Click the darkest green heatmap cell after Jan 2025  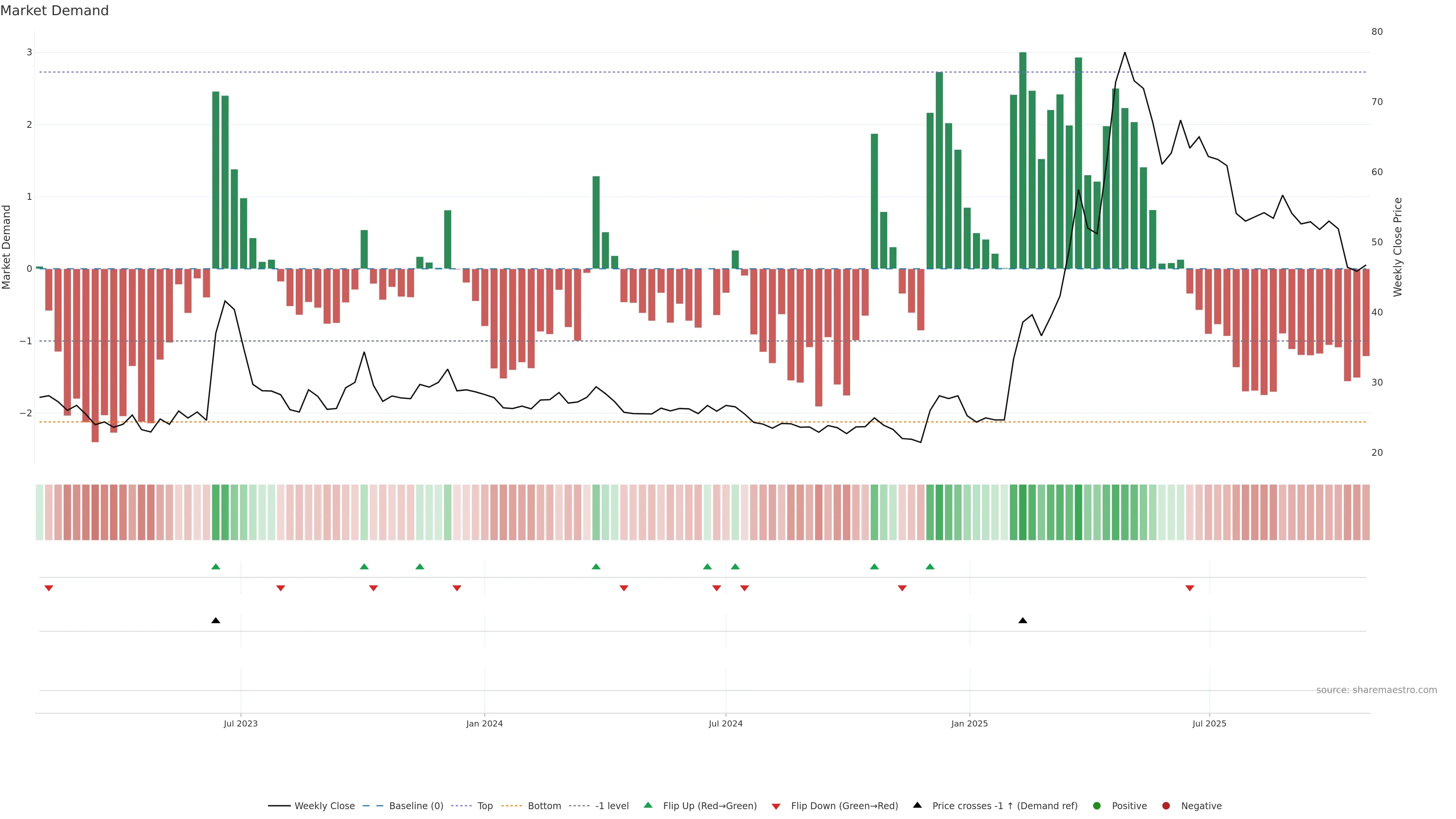(x=1023, y=512)
